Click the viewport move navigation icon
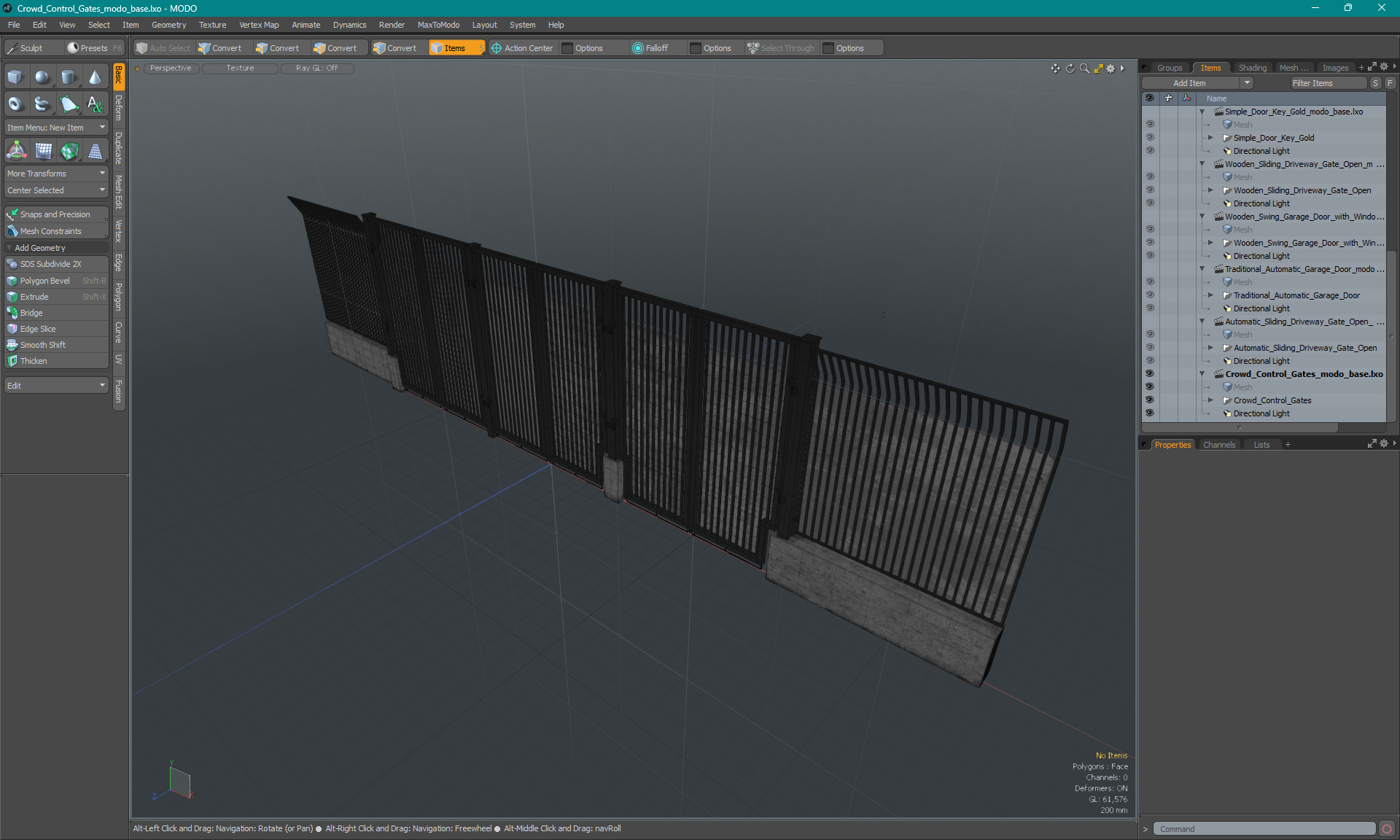 coord(1055,69)
